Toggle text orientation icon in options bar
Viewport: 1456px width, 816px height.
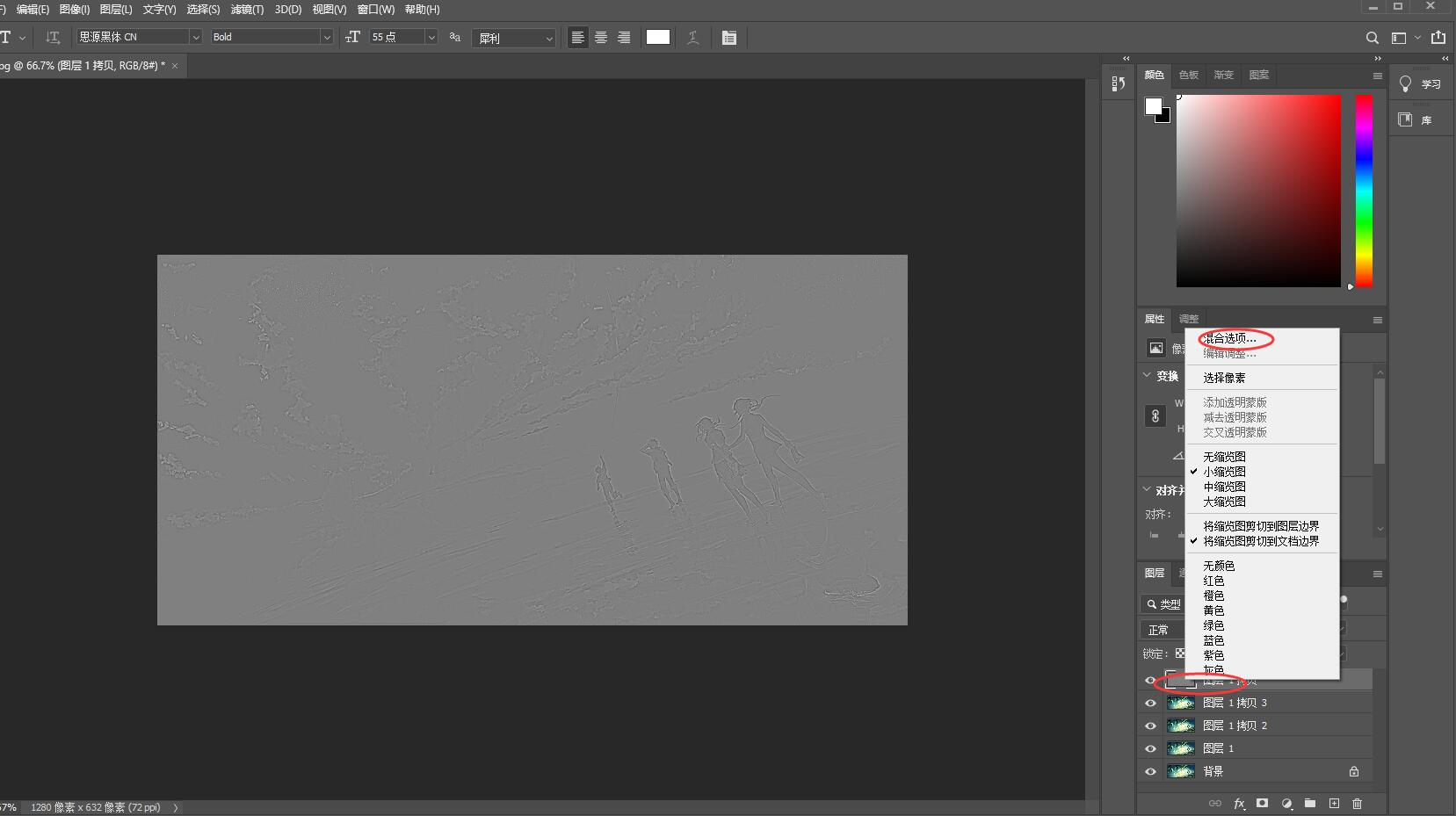coord(53,37)
